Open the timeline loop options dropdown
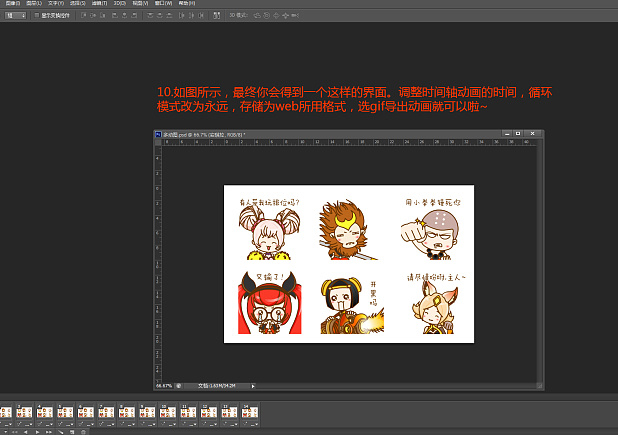 (5, 432)
